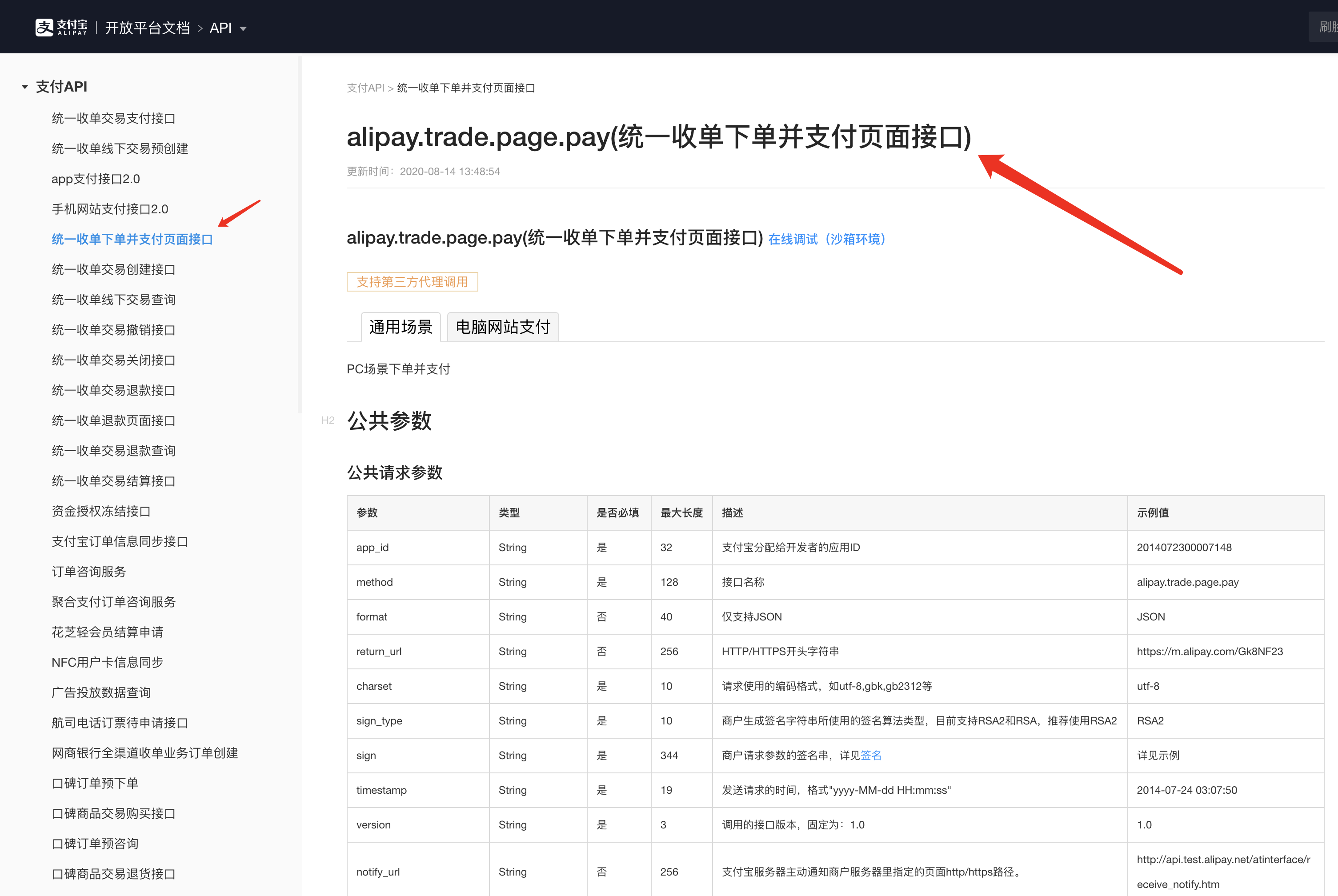
Task: Select 统一收单下单并支付页面接口 in sidebar
Action: pos(132,240)
